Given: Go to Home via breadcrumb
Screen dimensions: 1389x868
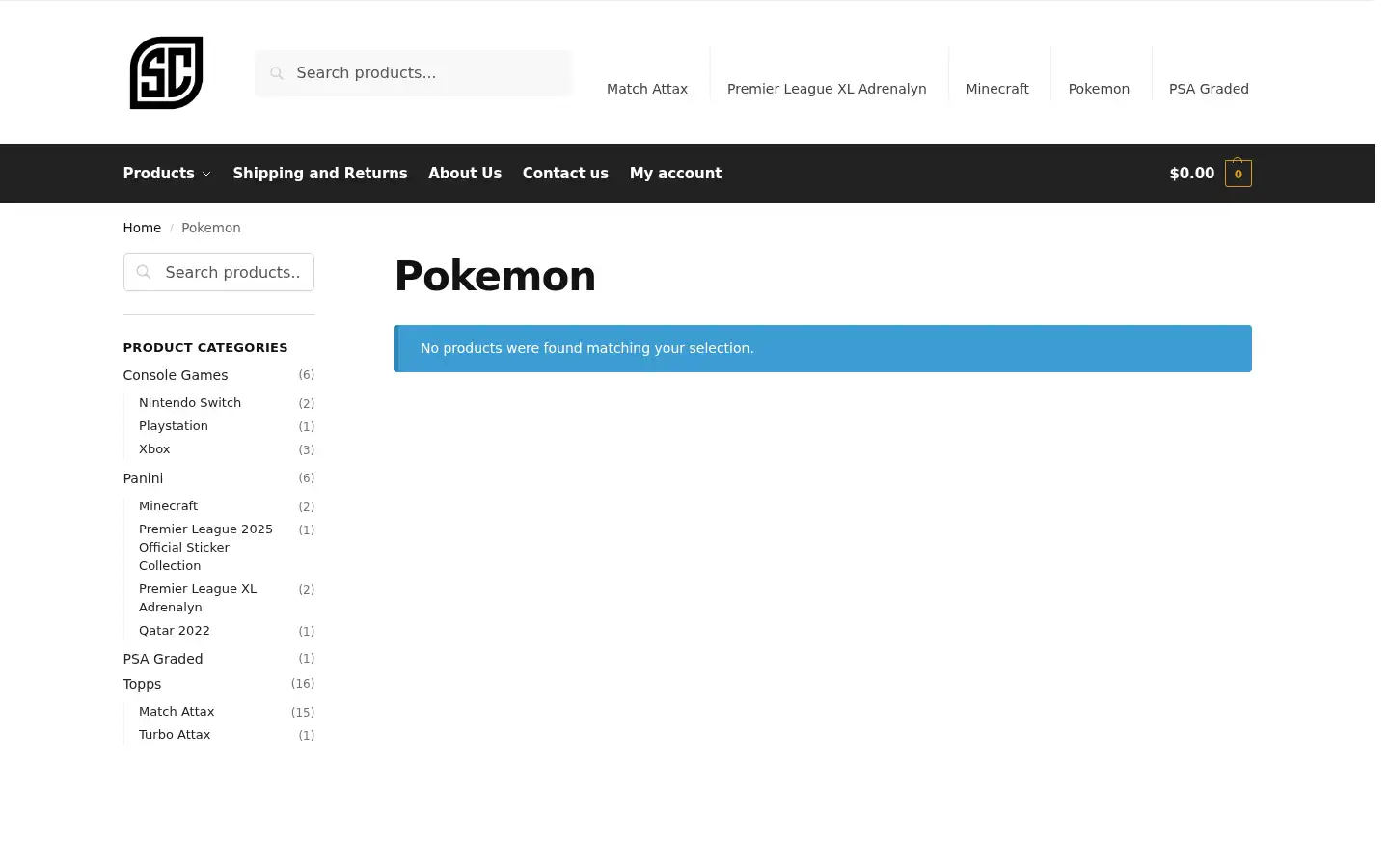Looking at the screenshot, I should [142, 228].
